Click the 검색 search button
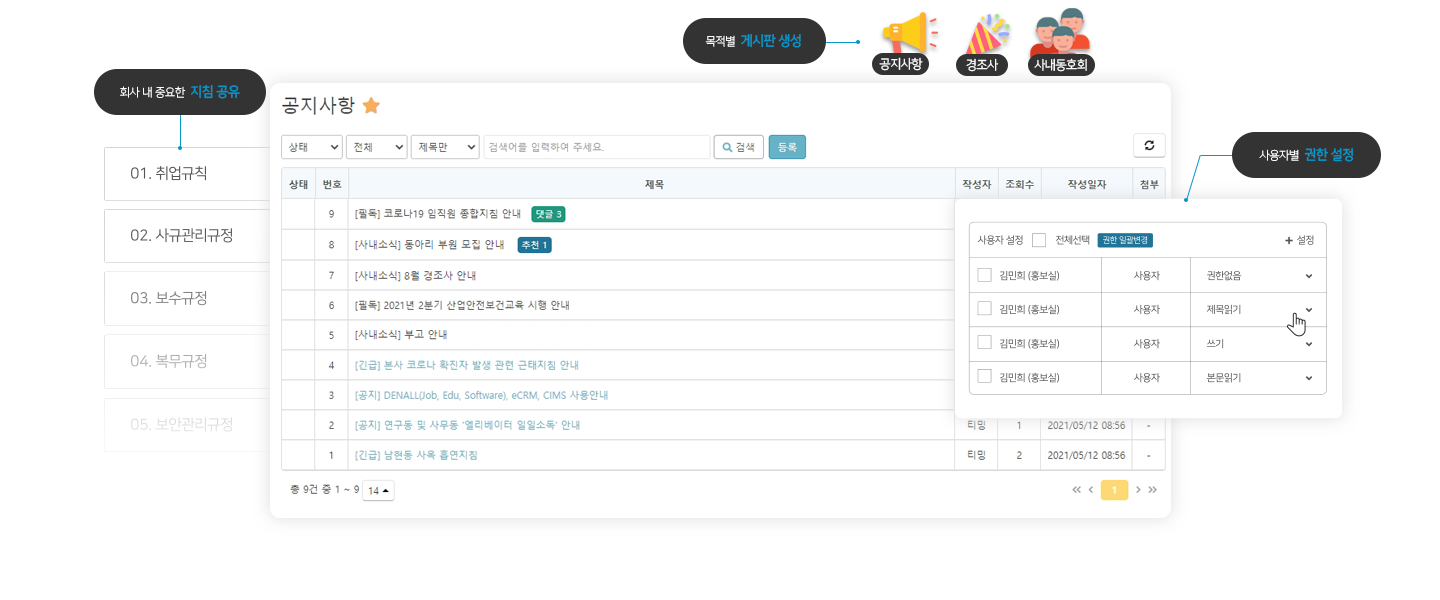The height and width of the screenshot is (600, 1440). coord(738,147)
